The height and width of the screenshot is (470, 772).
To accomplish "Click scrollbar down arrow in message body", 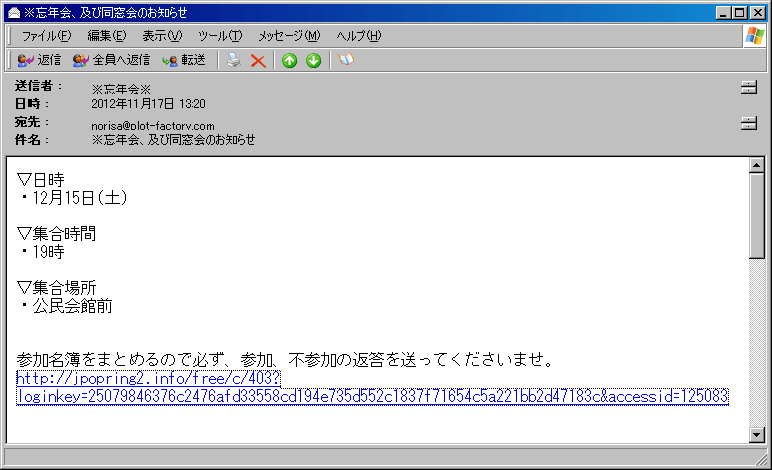I will coord(756,434).
